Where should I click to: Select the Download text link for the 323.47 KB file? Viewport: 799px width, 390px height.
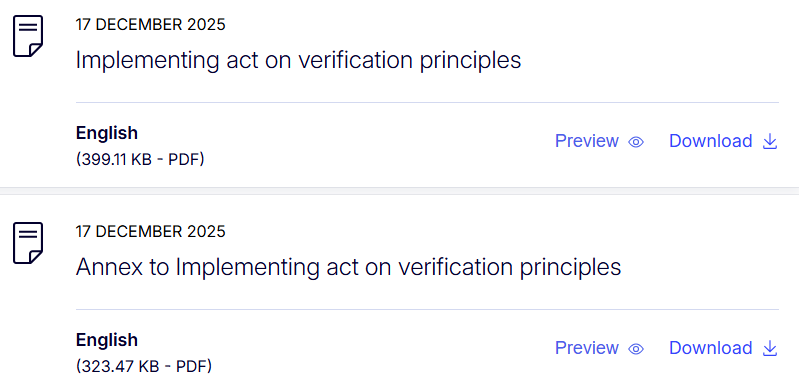(710, 348)
